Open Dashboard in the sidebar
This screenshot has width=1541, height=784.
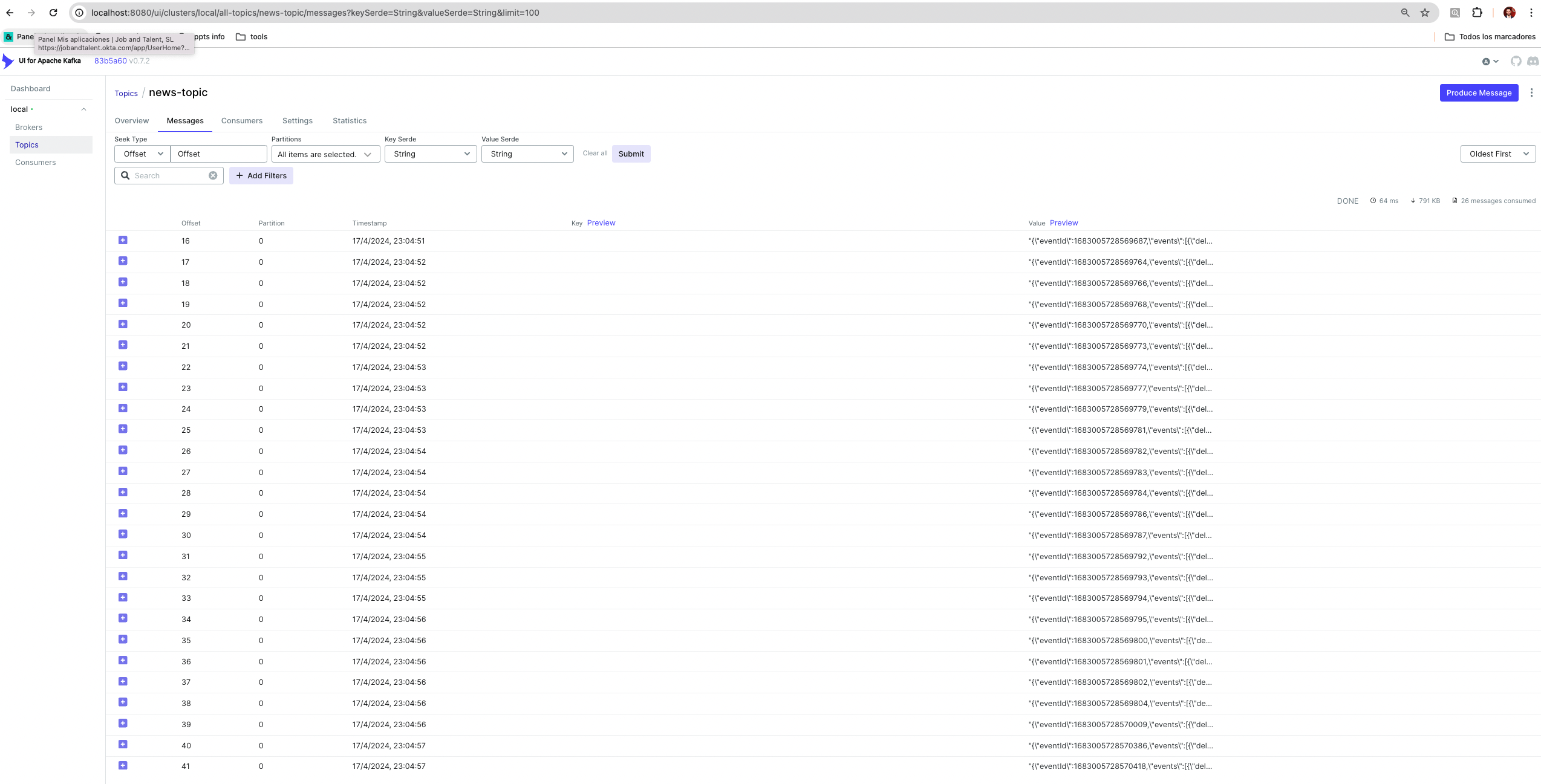click(30, 89)
